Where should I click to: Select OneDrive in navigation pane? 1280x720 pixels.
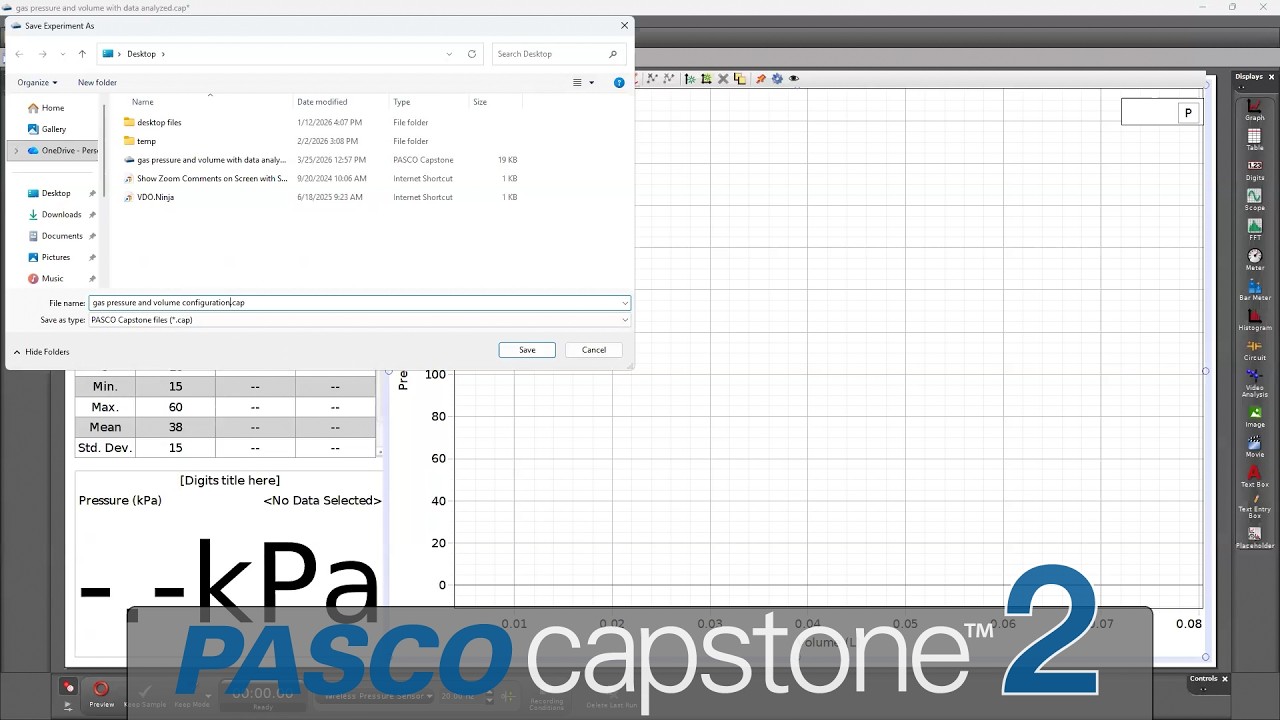tap(63, 150)
